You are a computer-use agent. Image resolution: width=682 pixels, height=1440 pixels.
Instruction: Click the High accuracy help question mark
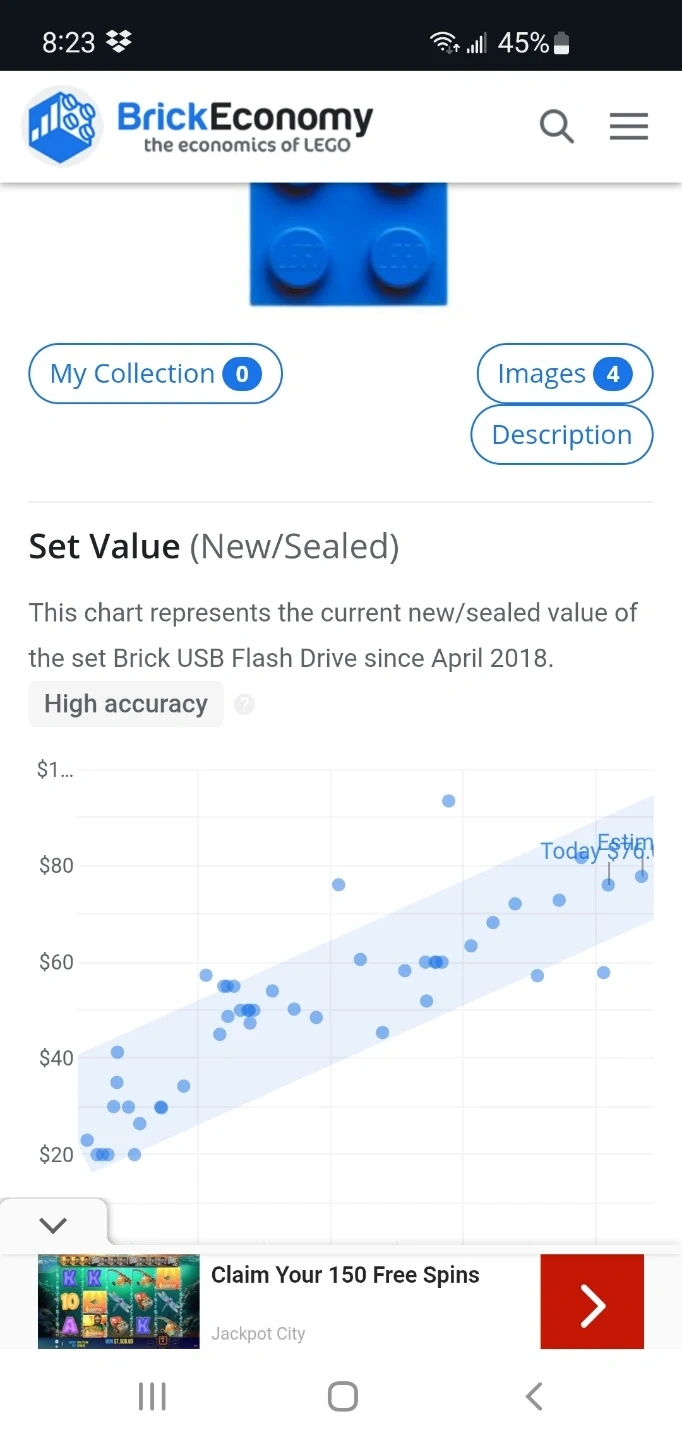click(244, 705)
